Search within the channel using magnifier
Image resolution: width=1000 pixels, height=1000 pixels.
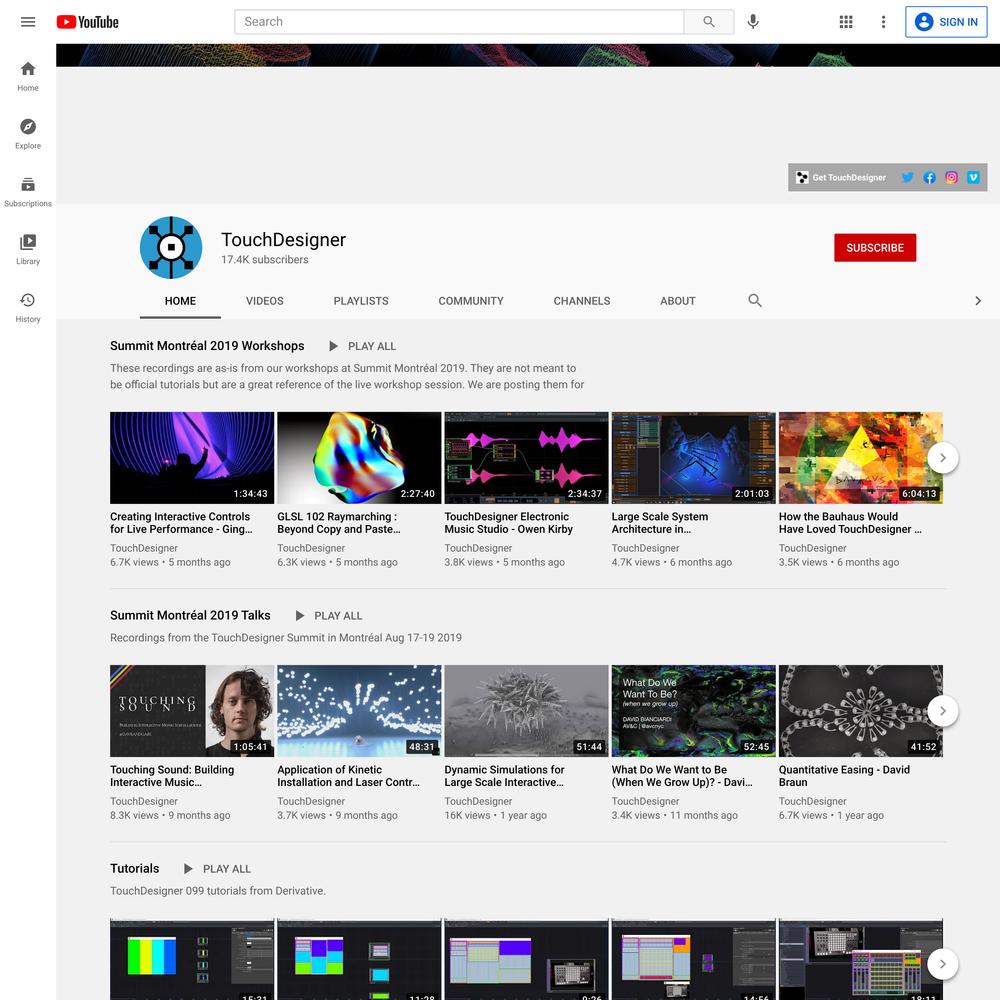coord(755,300)
